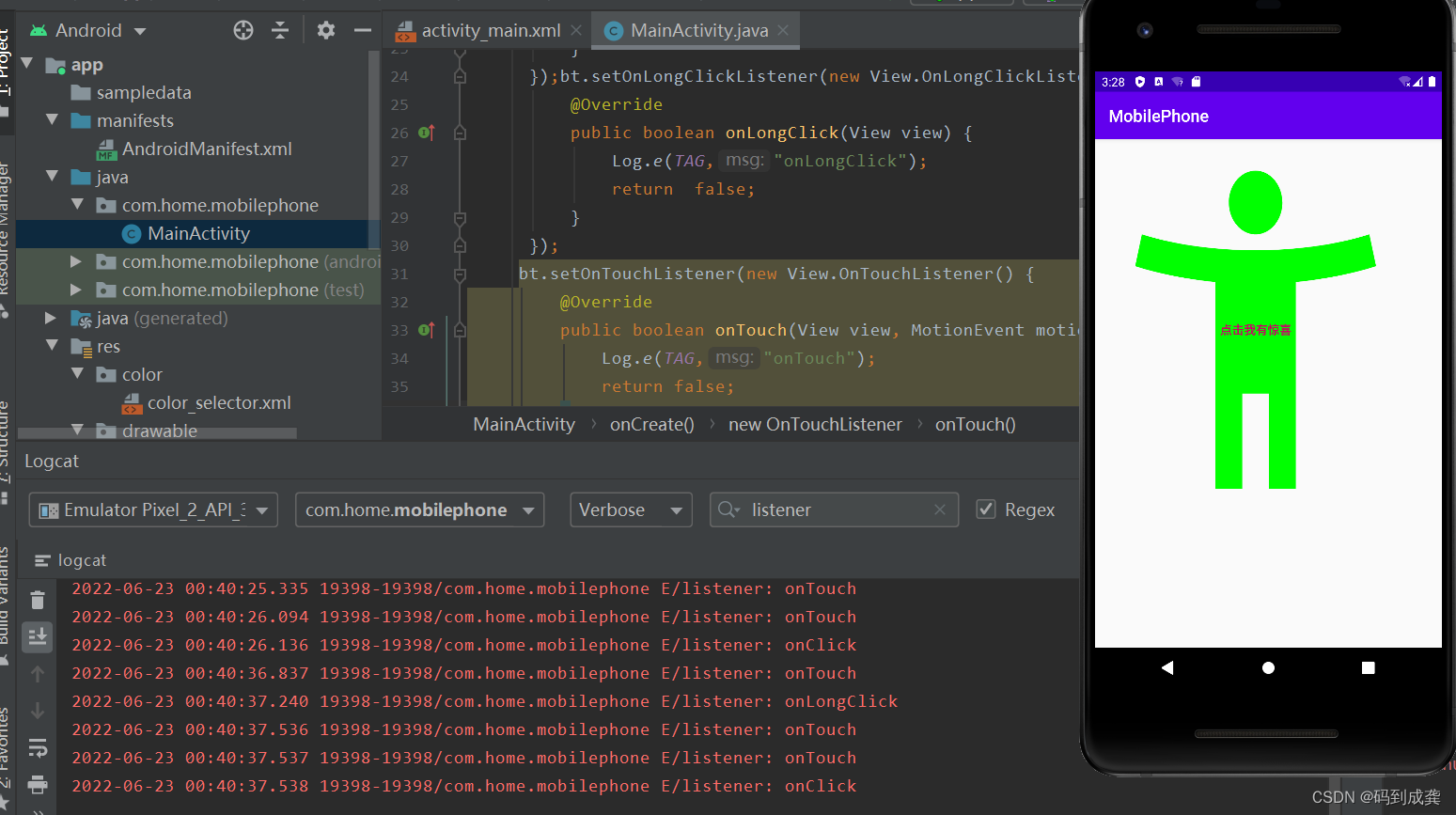
Task: Open the Project side tool window tab
Action: pos(5,64)
